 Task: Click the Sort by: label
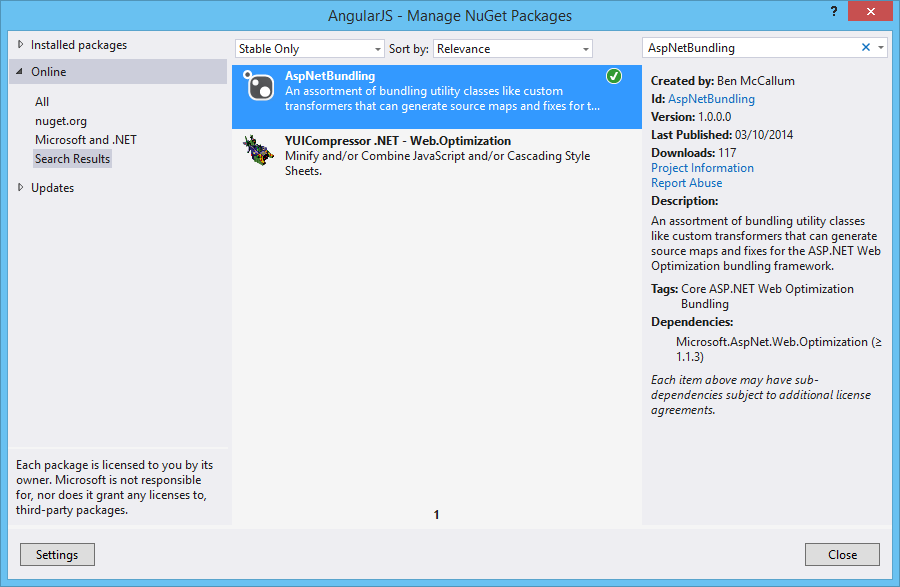tap(409, 49)
